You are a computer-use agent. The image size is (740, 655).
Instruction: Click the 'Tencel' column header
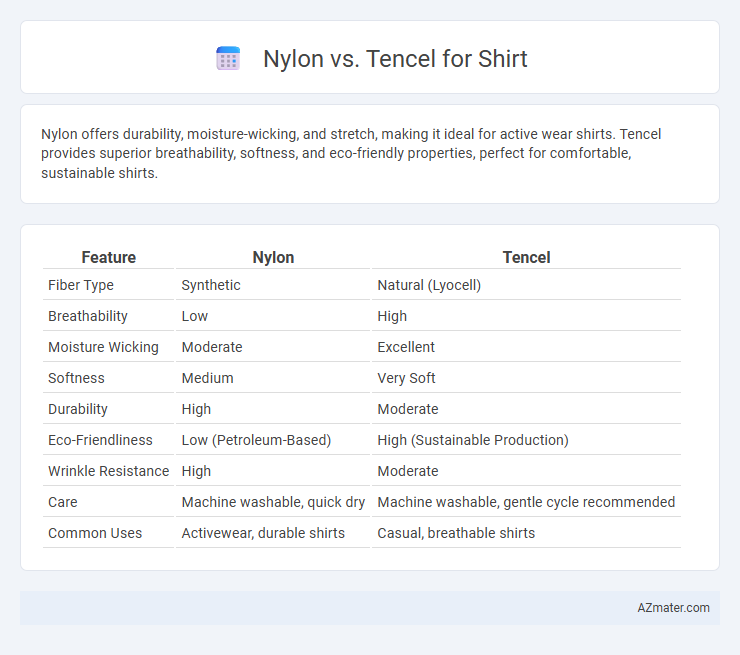[526, 257]
